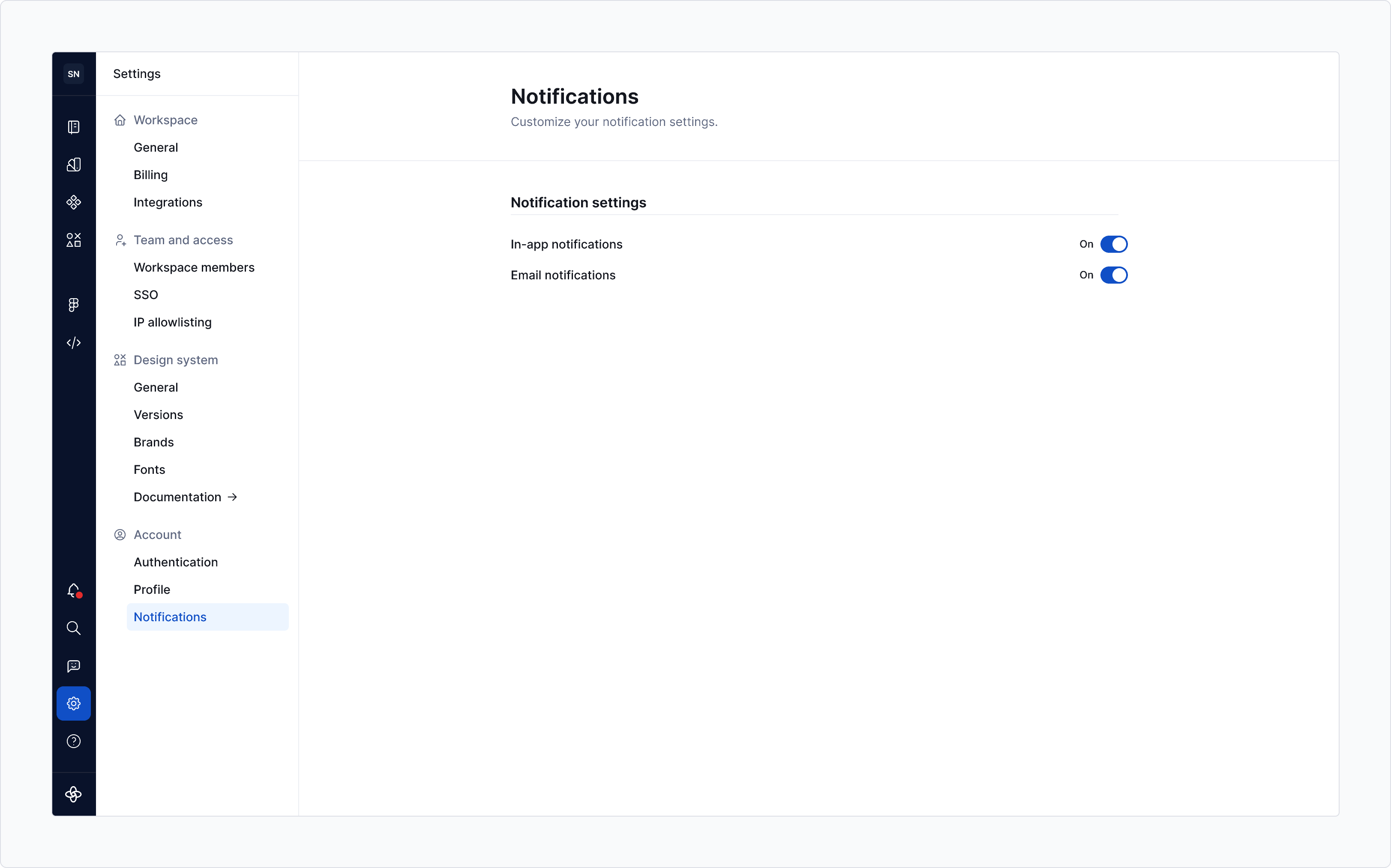The height and width of the screenshot is (868, 1391).
Task: Toggle off In-app notifications
Action: click(1114, 244)
